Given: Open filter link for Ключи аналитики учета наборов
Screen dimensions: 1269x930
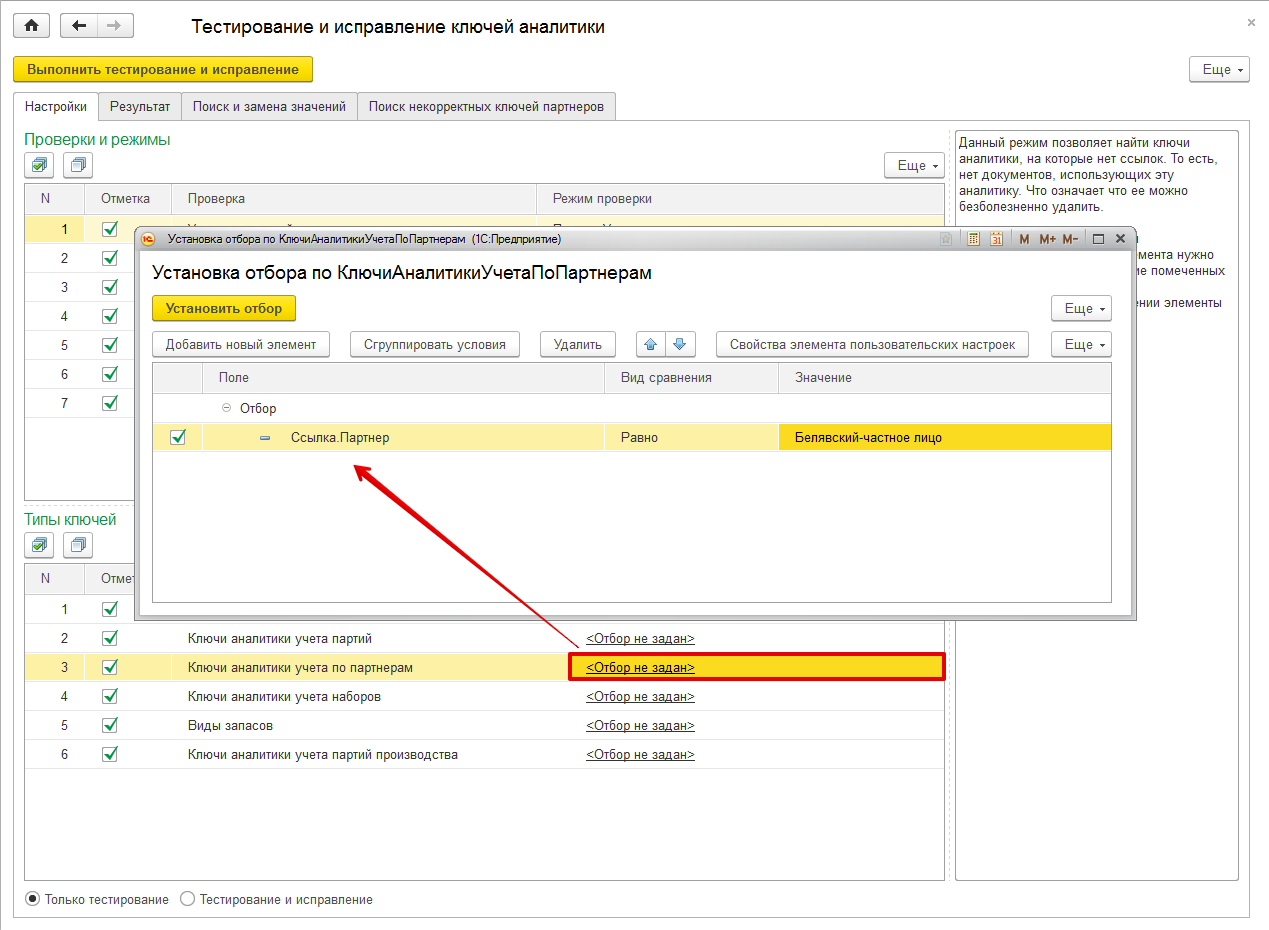Looking at the screenshot, I should pos(640,696).
